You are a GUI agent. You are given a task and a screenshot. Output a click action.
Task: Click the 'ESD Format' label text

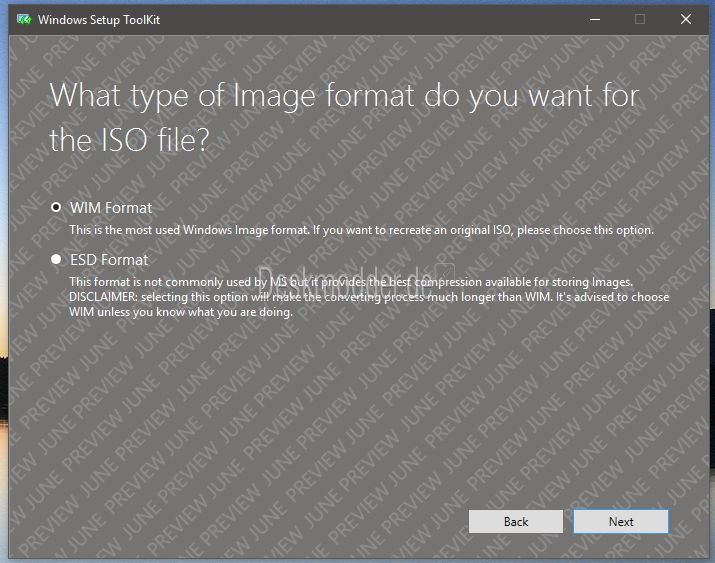coord(109,260)
